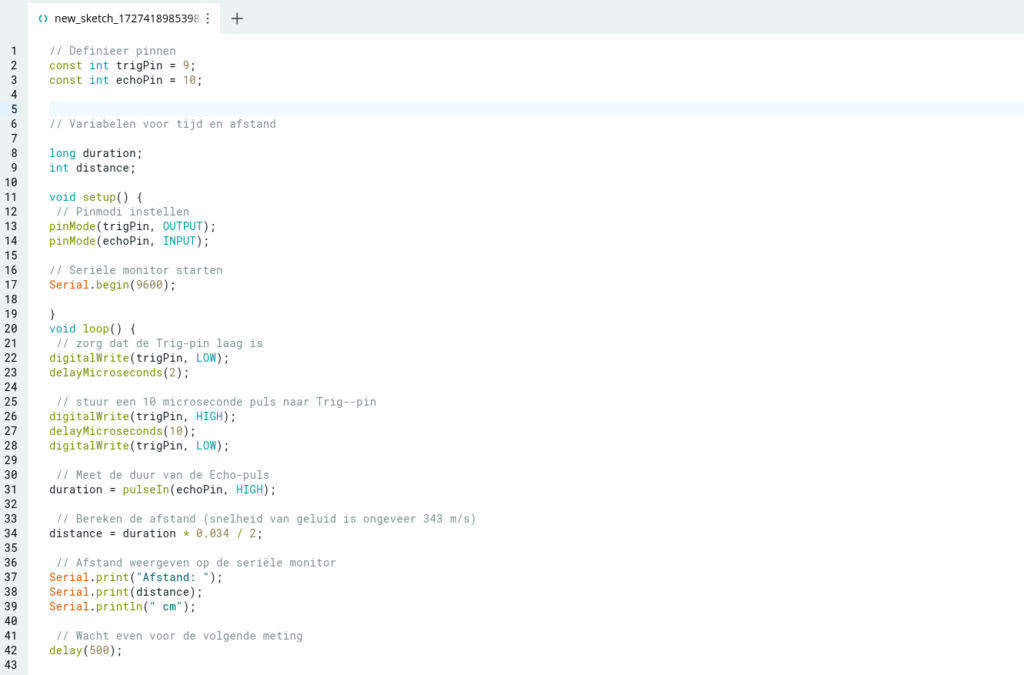Click the delay(500) statement

[85, 650]
